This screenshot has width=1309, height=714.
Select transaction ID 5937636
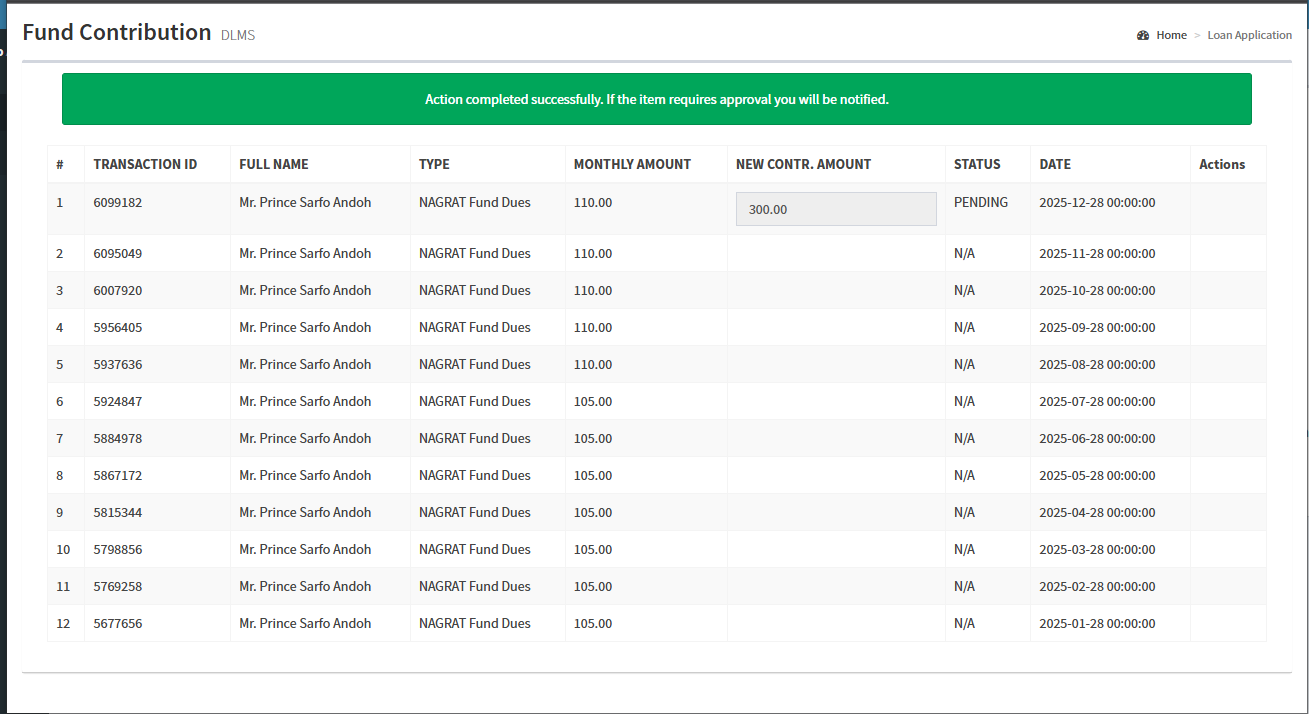click(x=118, y=364)
